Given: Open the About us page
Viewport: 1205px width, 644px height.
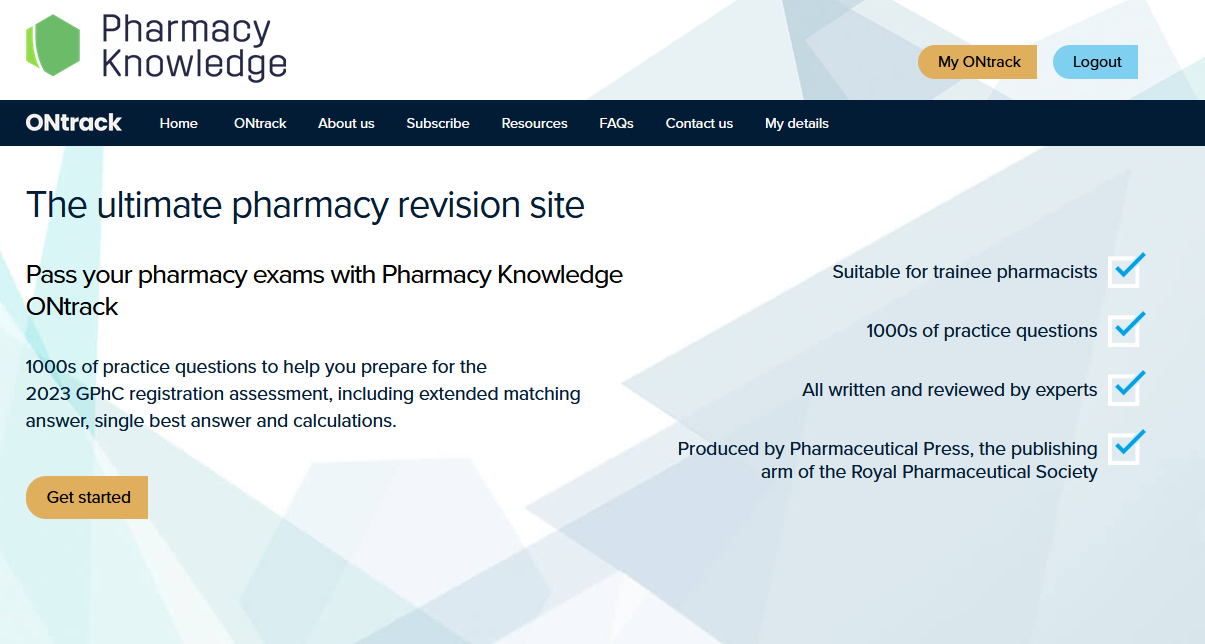Looking at the screenshot, I should point(346,123).
